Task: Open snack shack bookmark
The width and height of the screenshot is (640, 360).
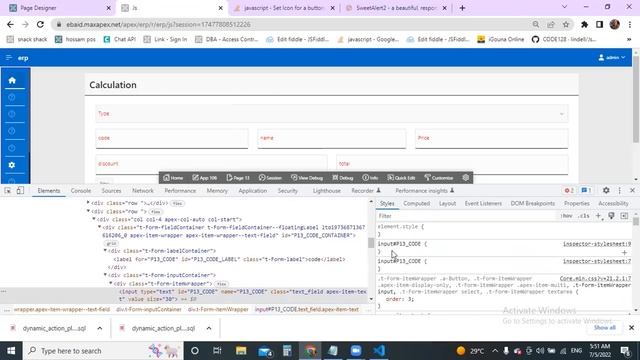Action: point(27,39)
